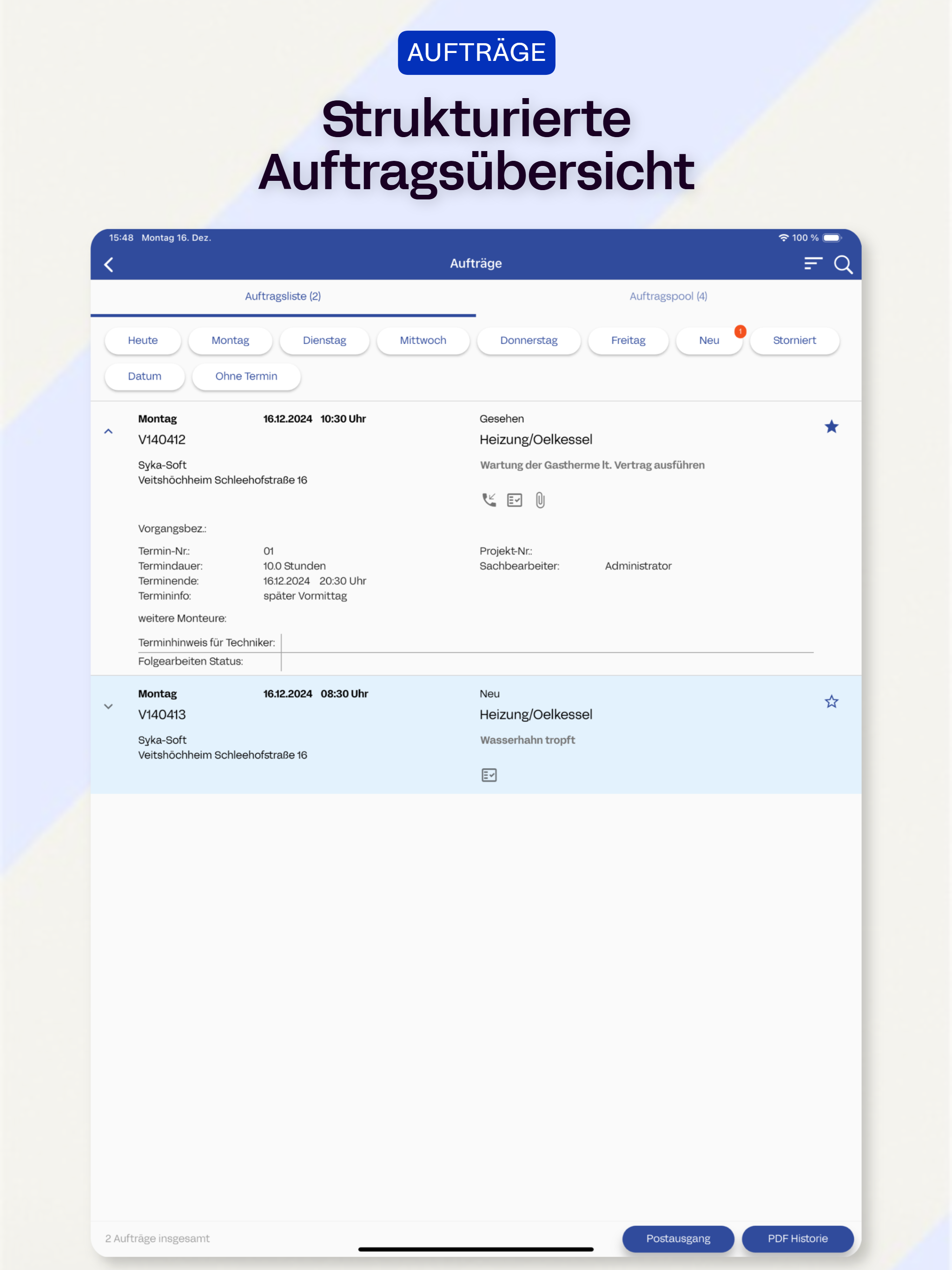
Task: Click the 'Aufträge' header title
Action: [x=476, y=264]
